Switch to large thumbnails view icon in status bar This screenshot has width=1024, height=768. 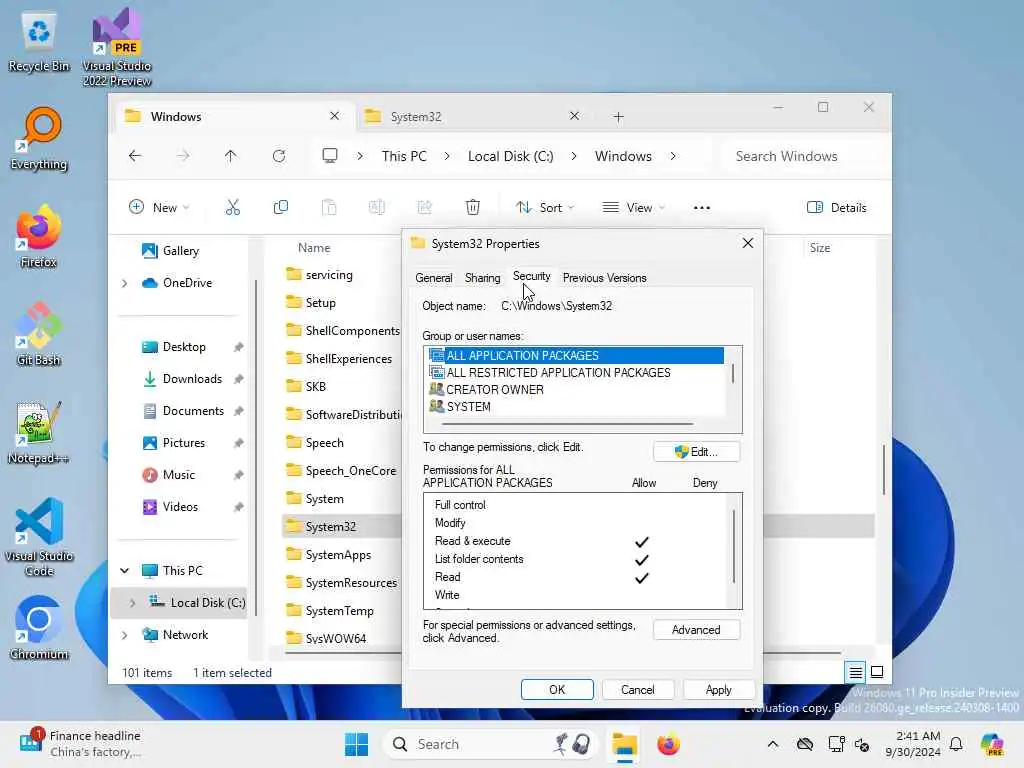pyautogui.click(x=877, y=672)
